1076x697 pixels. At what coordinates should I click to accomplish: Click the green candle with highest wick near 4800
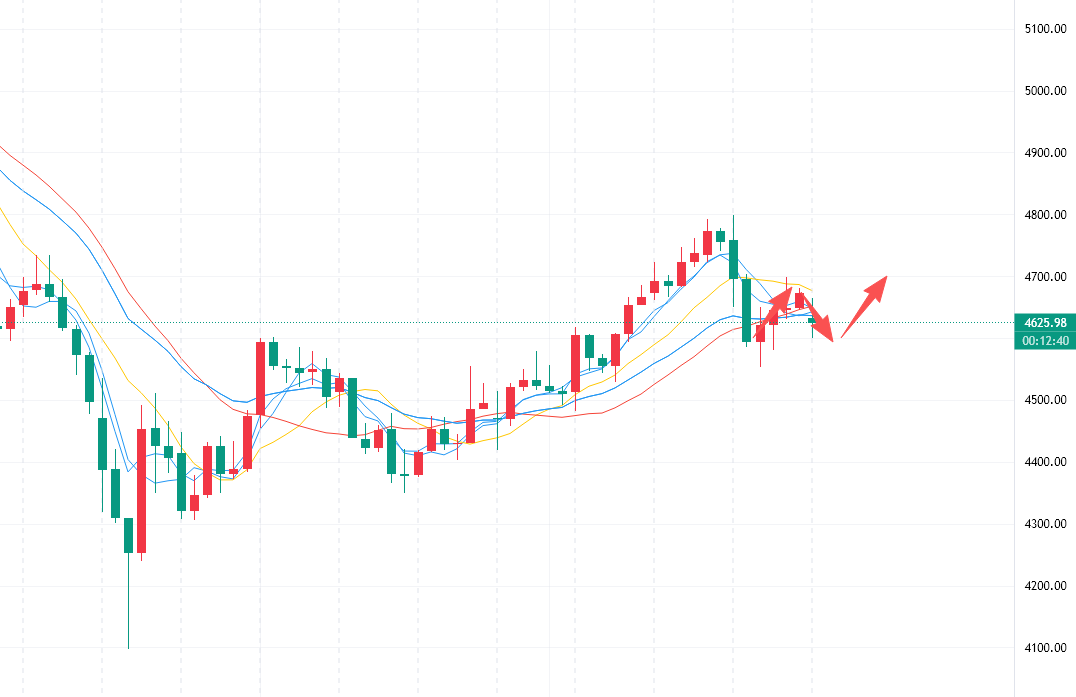point(733,258)
